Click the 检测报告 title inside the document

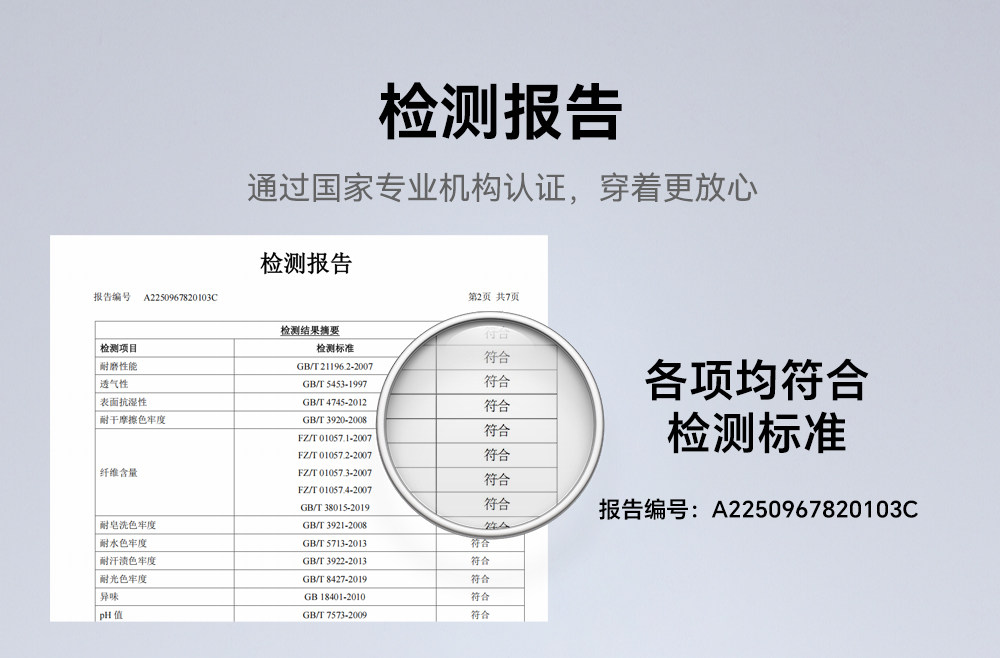coord(306,264)
